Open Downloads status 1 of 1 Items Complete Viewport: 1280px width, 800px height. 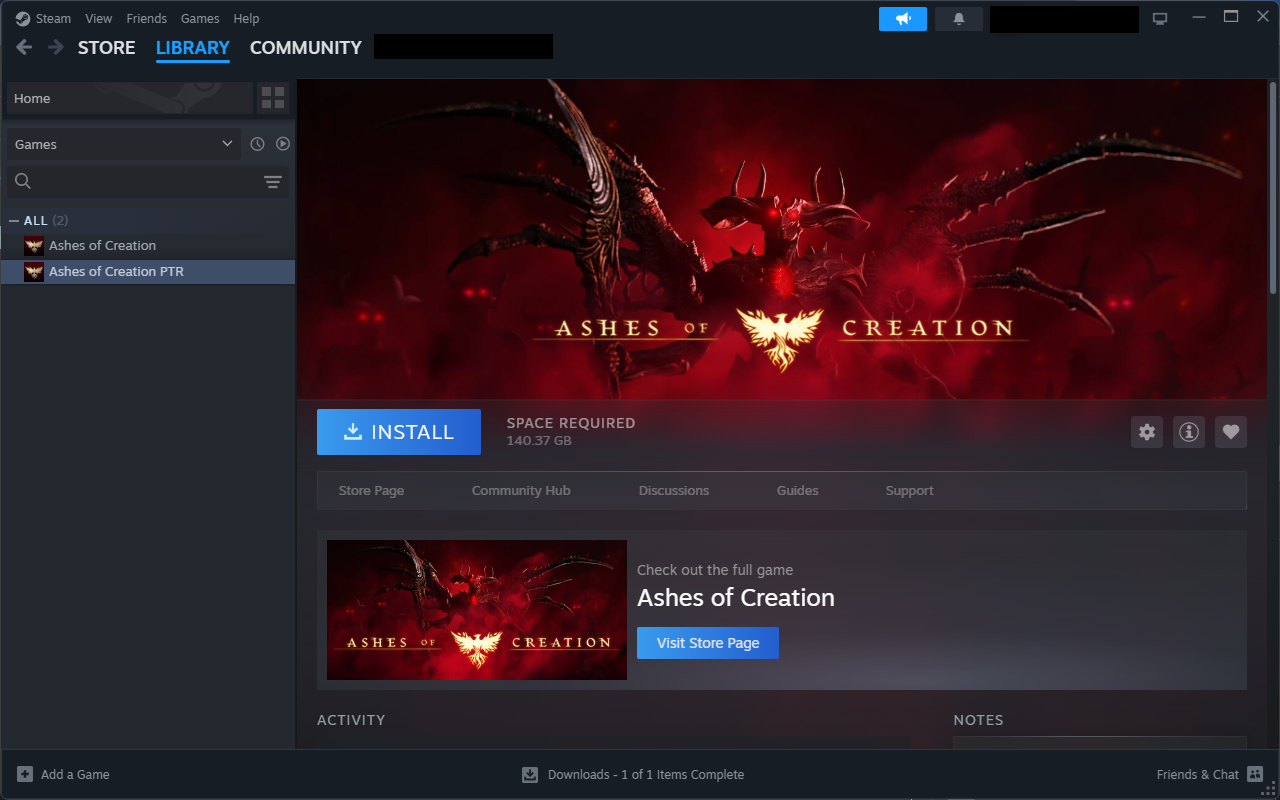pos(646,774)
